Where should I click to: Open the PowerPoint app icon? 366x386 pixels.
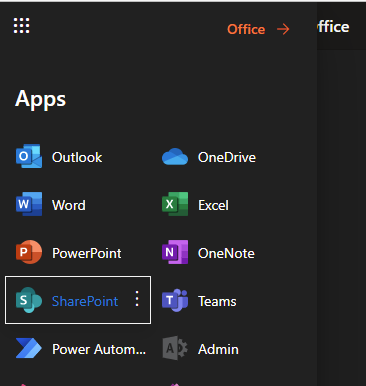point(29,252)
